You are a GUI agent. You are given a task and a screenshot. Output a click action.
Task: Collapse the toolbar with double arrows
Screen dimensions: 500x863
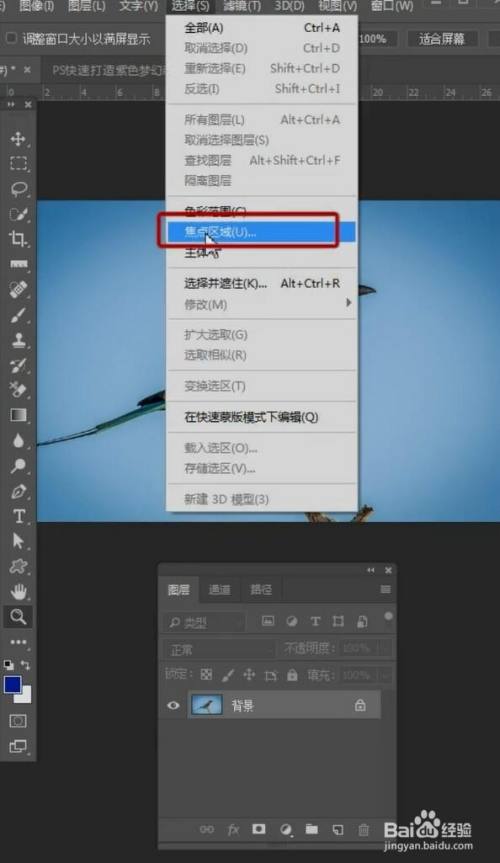coord(11,104)
